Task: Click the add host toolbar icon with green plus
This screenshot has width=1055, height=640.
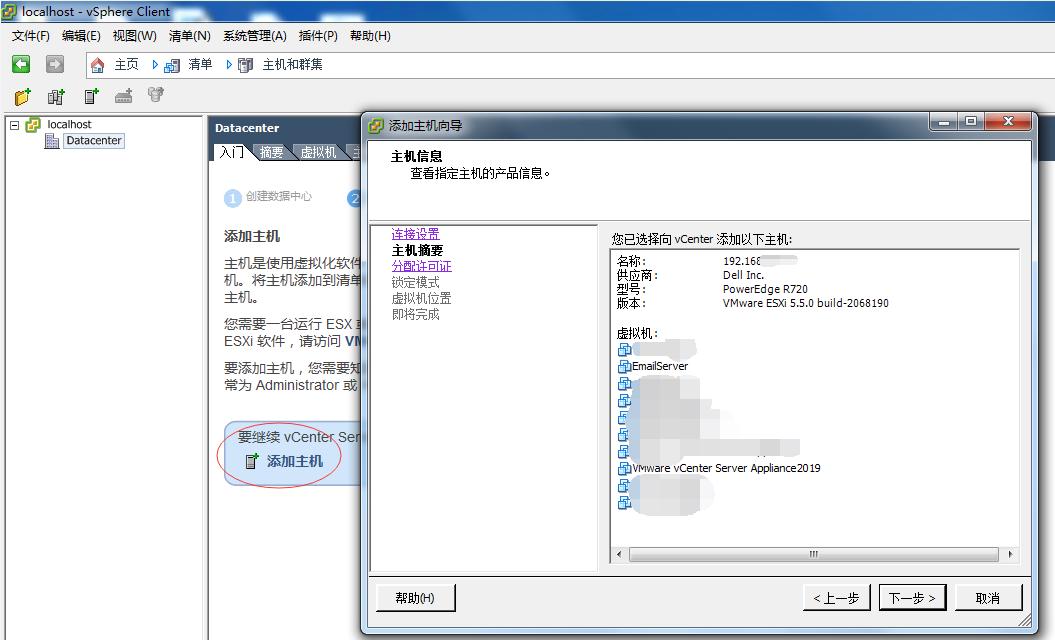Action: [91, 96]
